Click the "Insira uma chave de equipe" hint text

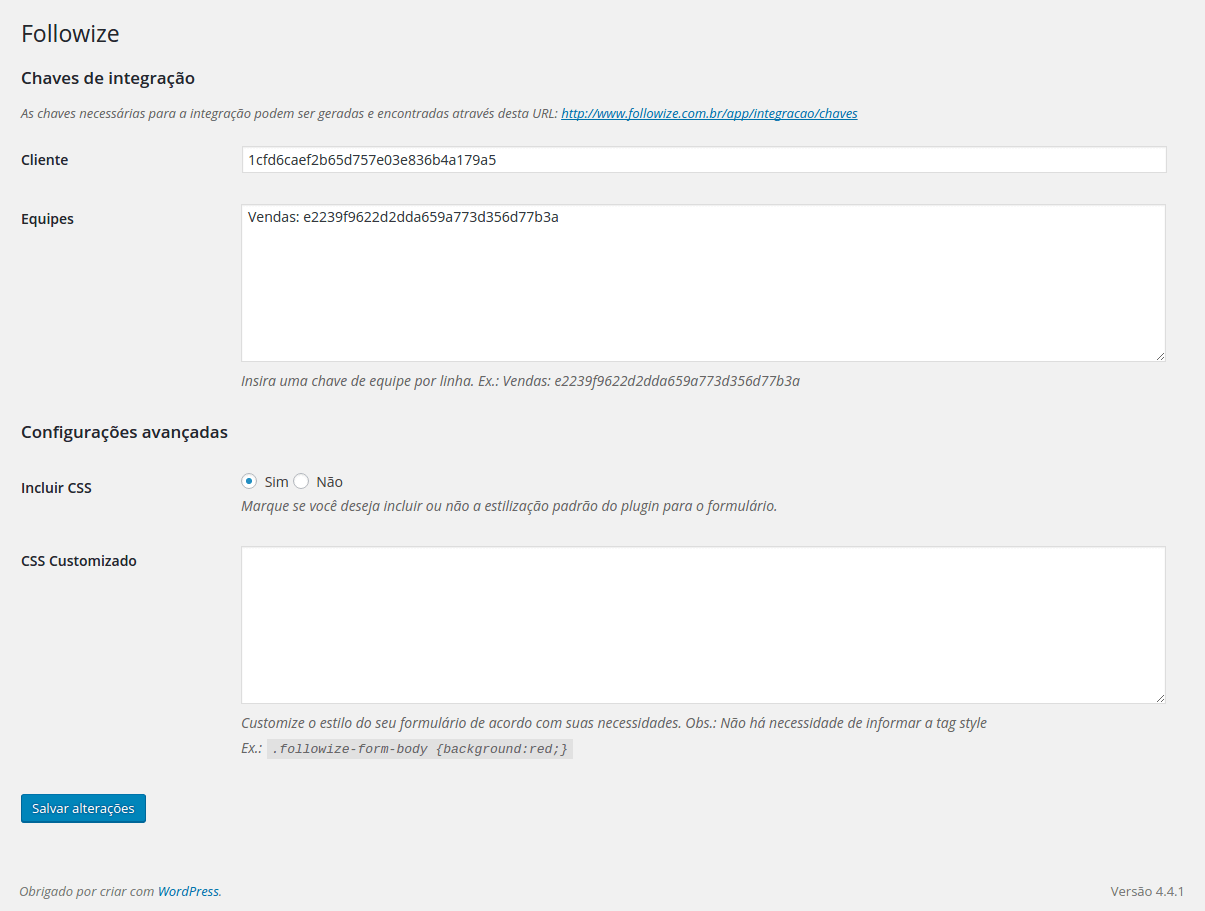point(520,381)
